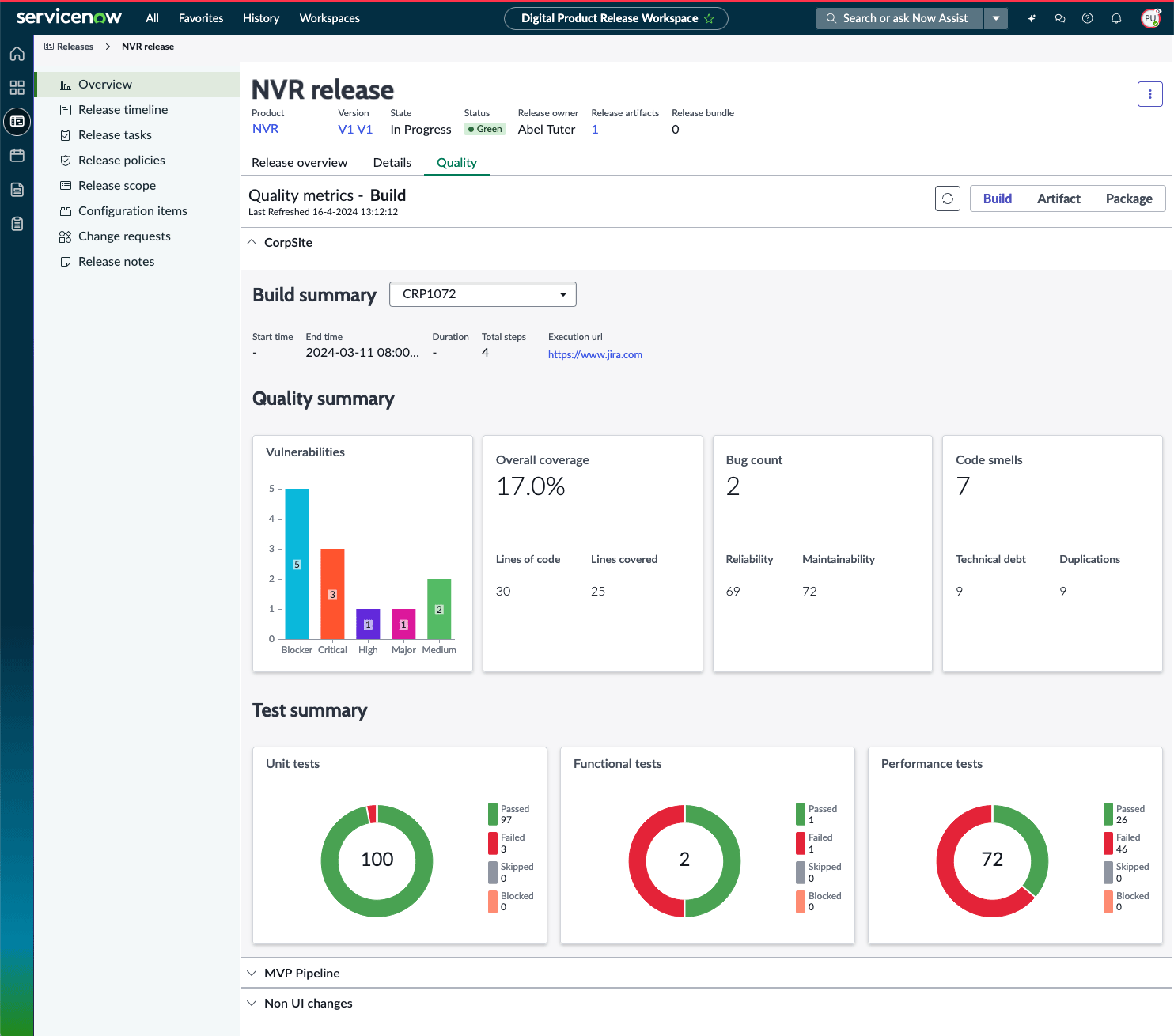The width and height of the screenshot is (1174, 1036).
Task: Click the Medium vulnerabilities bar
Action: pos(439,609)
